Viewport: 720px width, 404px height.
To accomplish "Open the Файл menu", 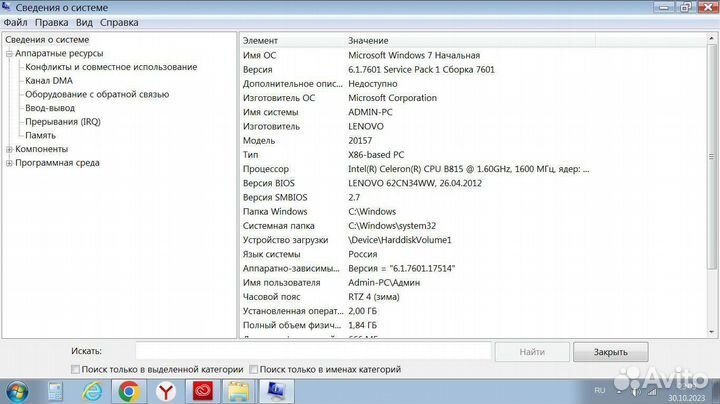I will tap(16, 22).
